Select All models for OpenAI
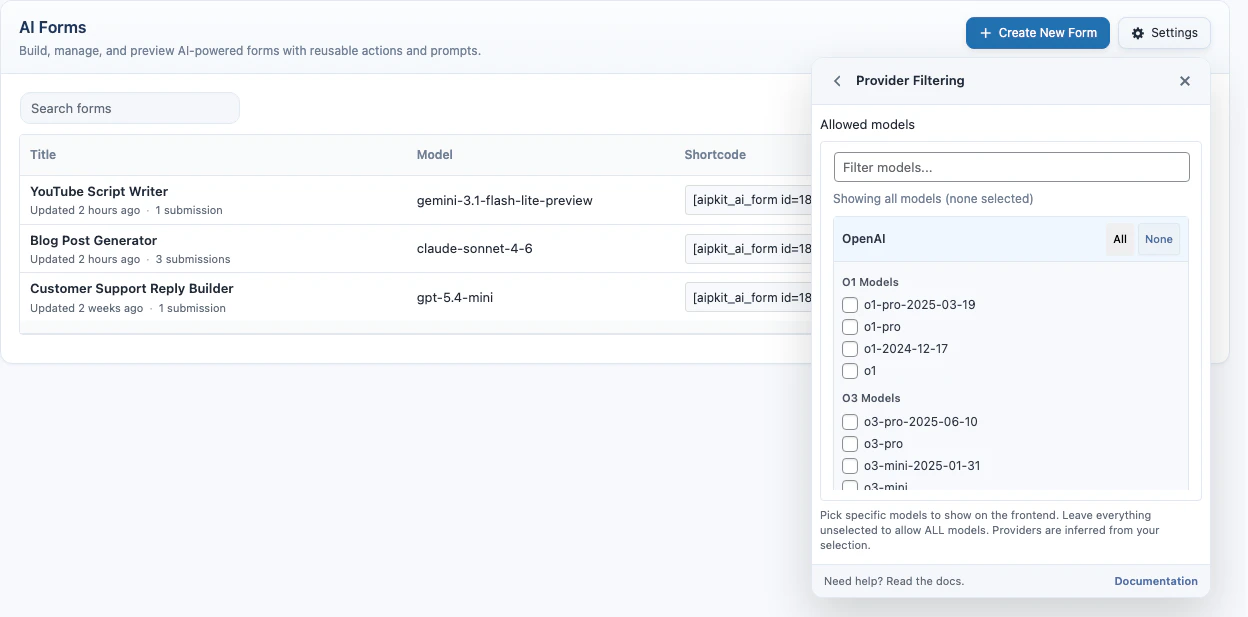The width and height of the screenshot is (1248, 617). 1120,239
